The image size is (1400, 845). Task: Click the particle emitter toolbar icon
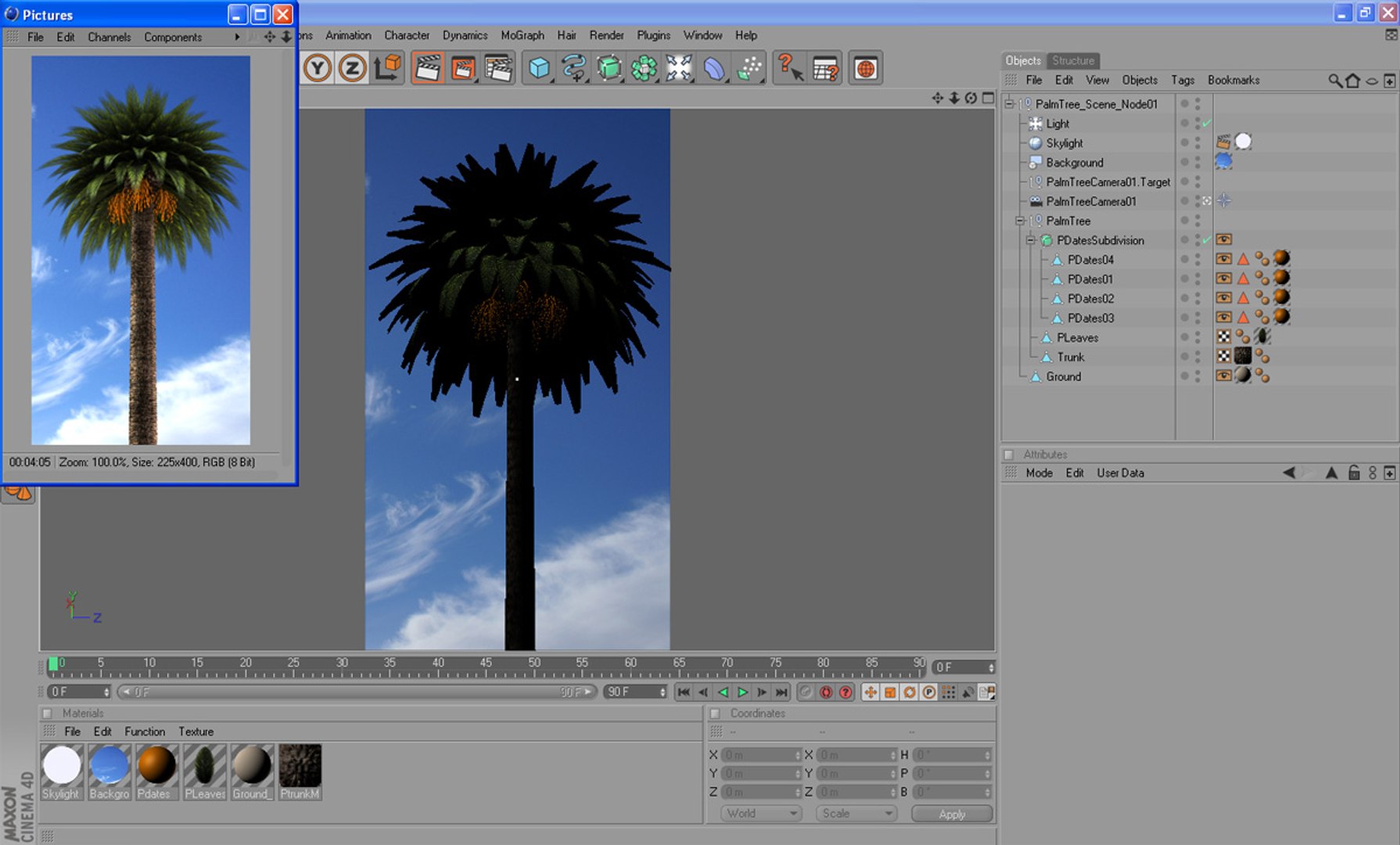click(749, 69)
